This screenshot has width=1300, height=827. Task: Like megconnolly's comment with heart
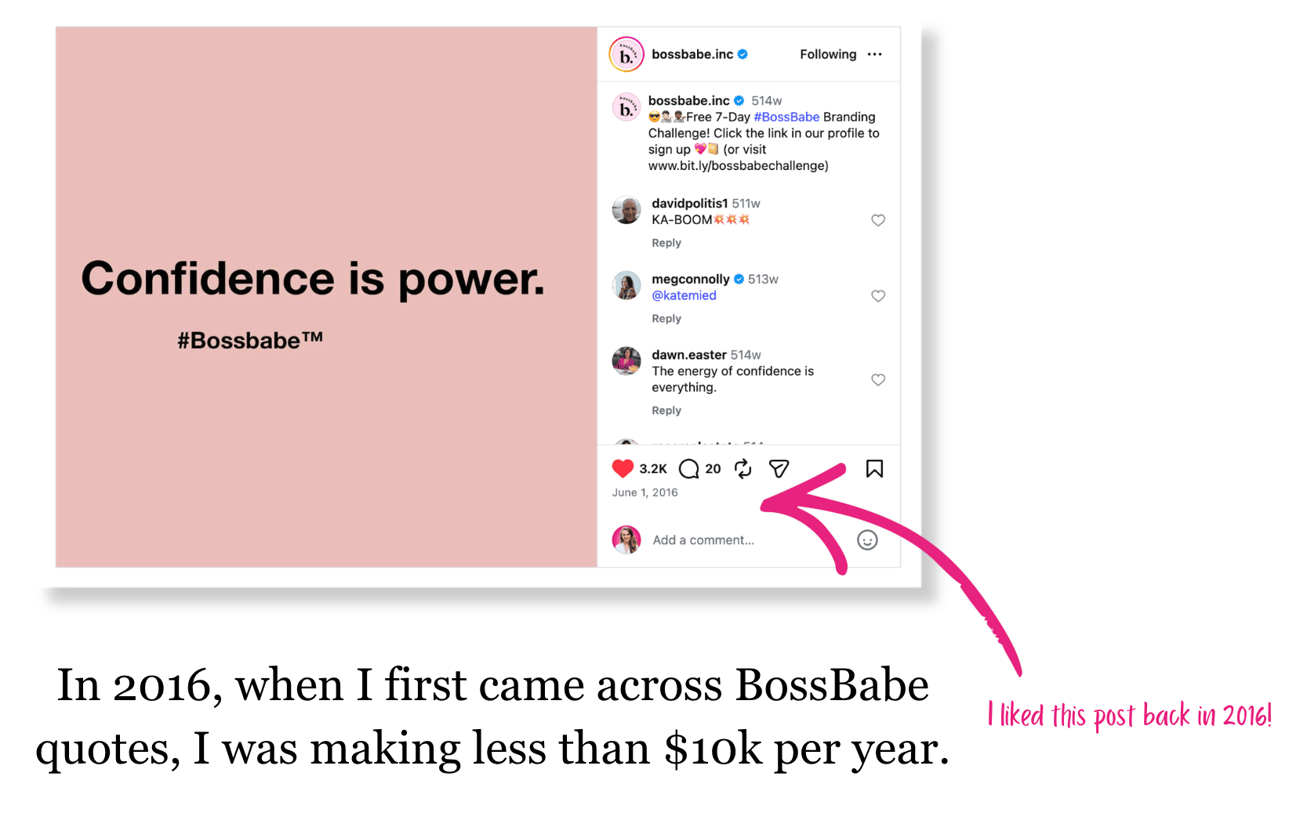pyautogui.click(x=878, y=296)
